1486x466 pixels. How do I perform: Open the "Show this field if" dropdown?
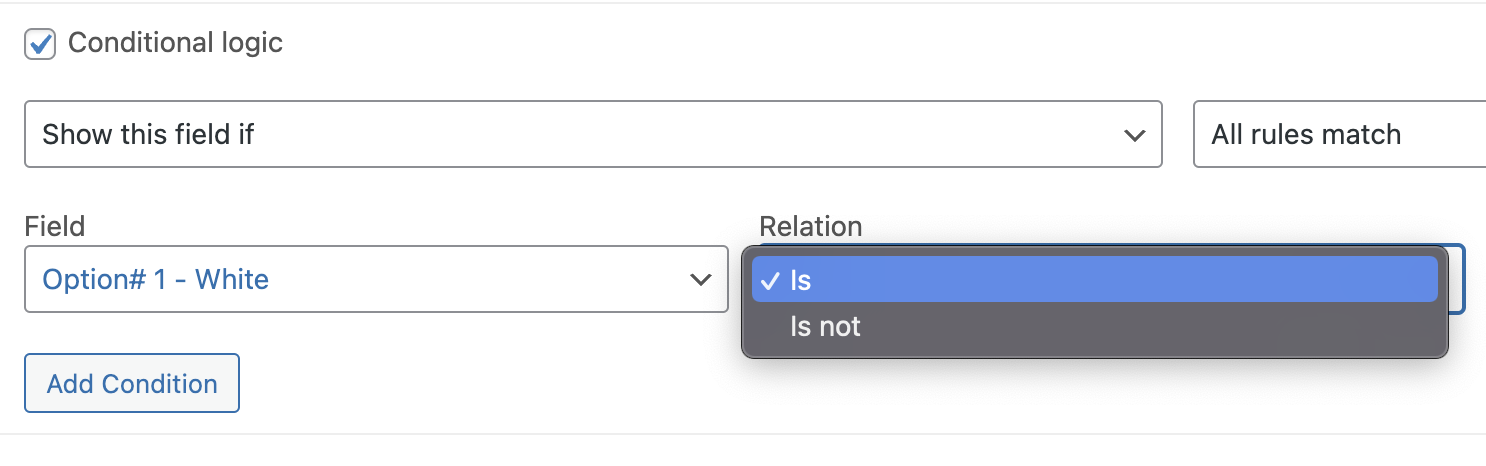point(593,134)
